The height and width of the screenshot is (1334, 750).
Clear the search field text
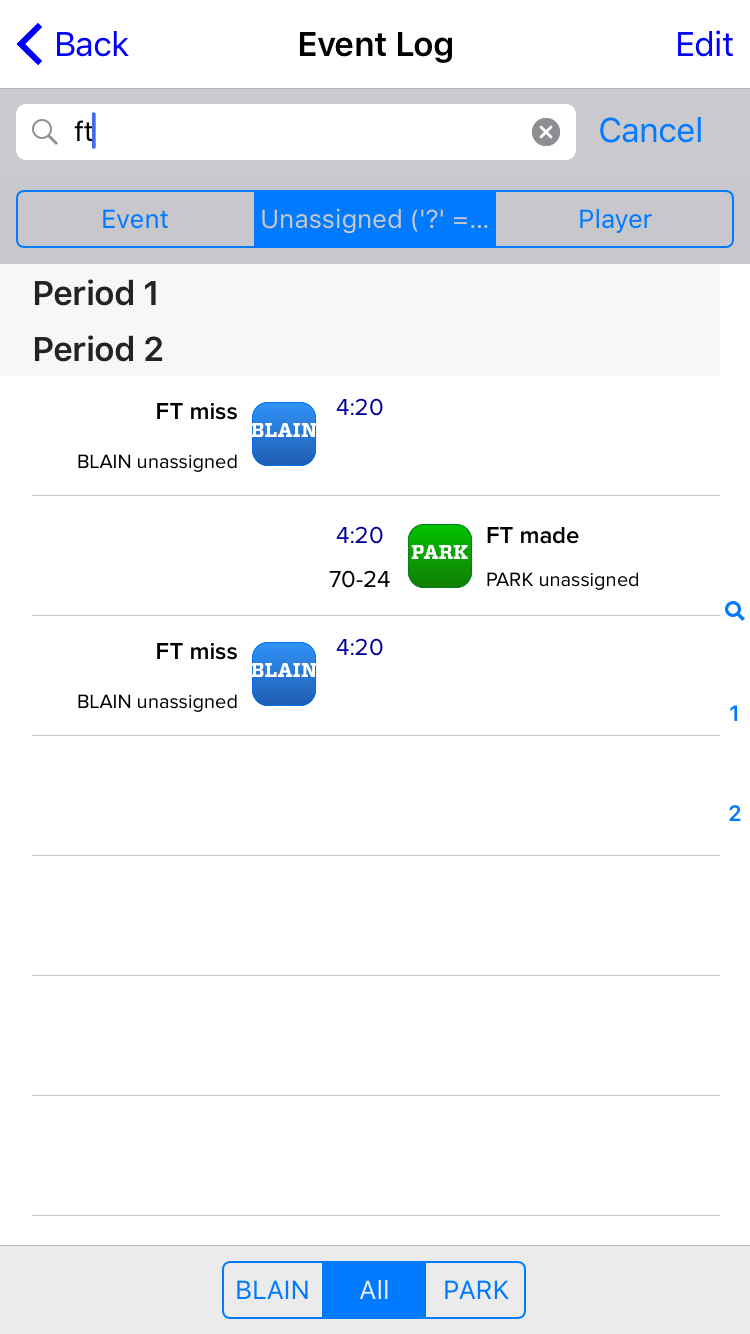(x=545, y=132)
